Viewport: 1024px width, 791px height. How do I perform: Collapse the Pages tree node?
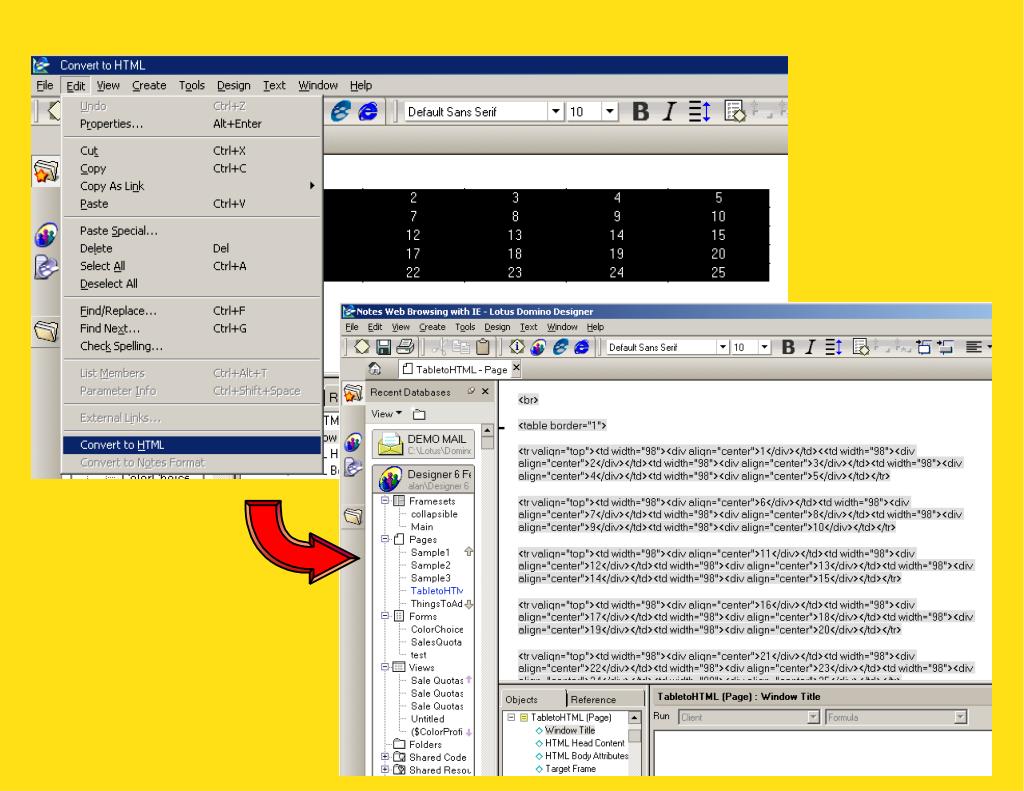385,539
